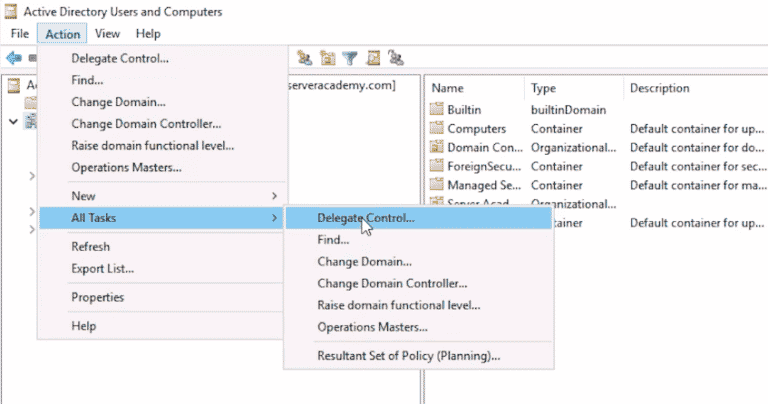Screen dimensions: 768x404
Task: Click the create new group toolbar icon
Action: [305, 58]
